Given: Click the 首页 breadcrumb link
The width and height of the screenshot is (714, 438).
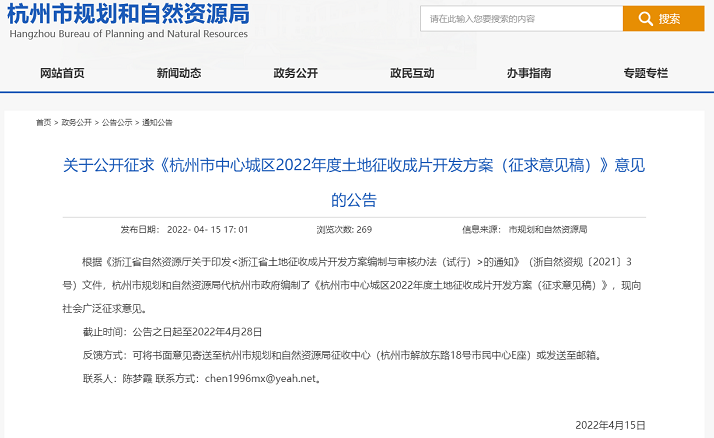Looking at the screenshot, I should 43,122.
